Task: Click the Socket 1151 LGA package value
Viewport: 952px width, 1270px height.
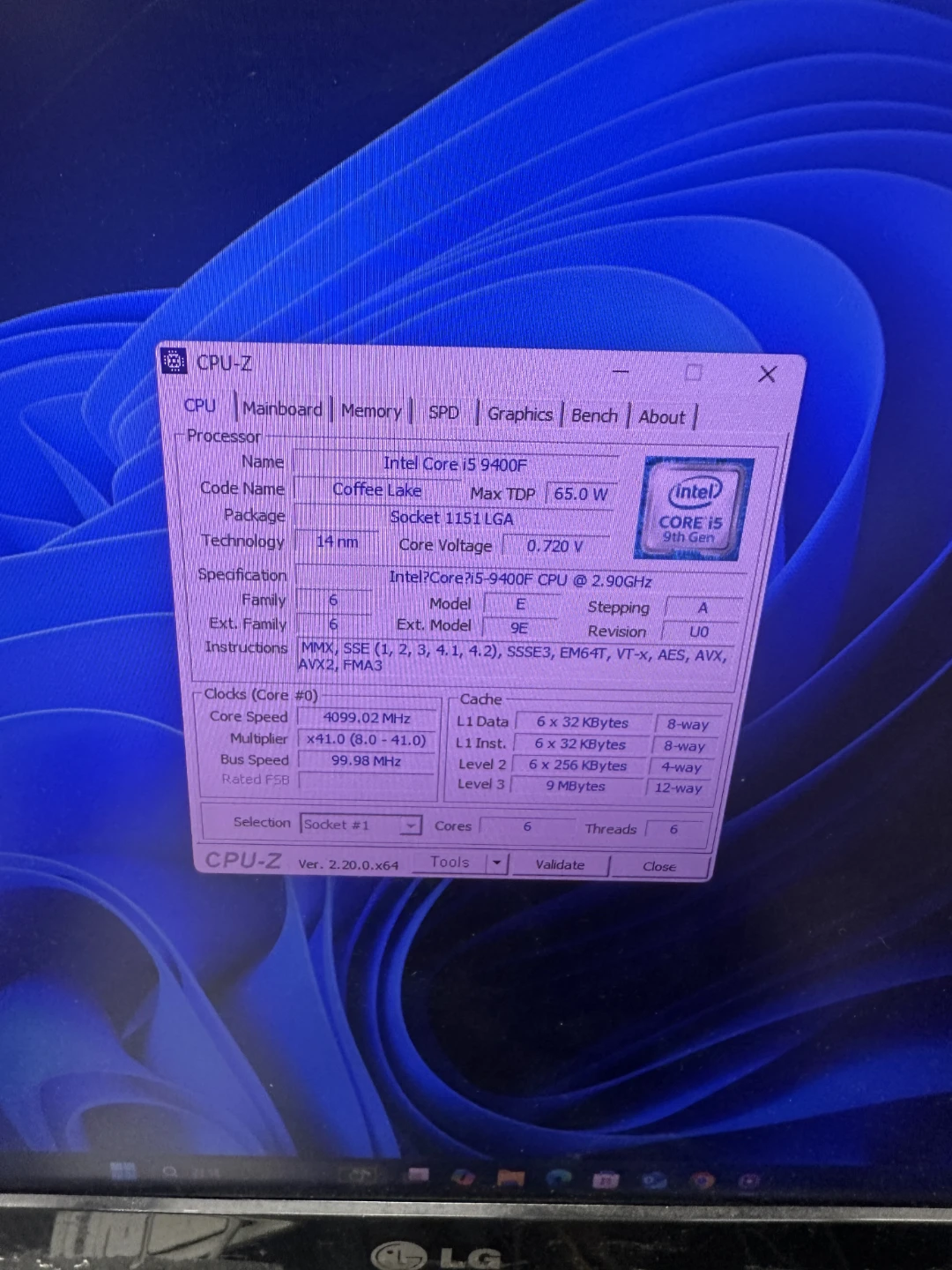Action: (451, 518)
